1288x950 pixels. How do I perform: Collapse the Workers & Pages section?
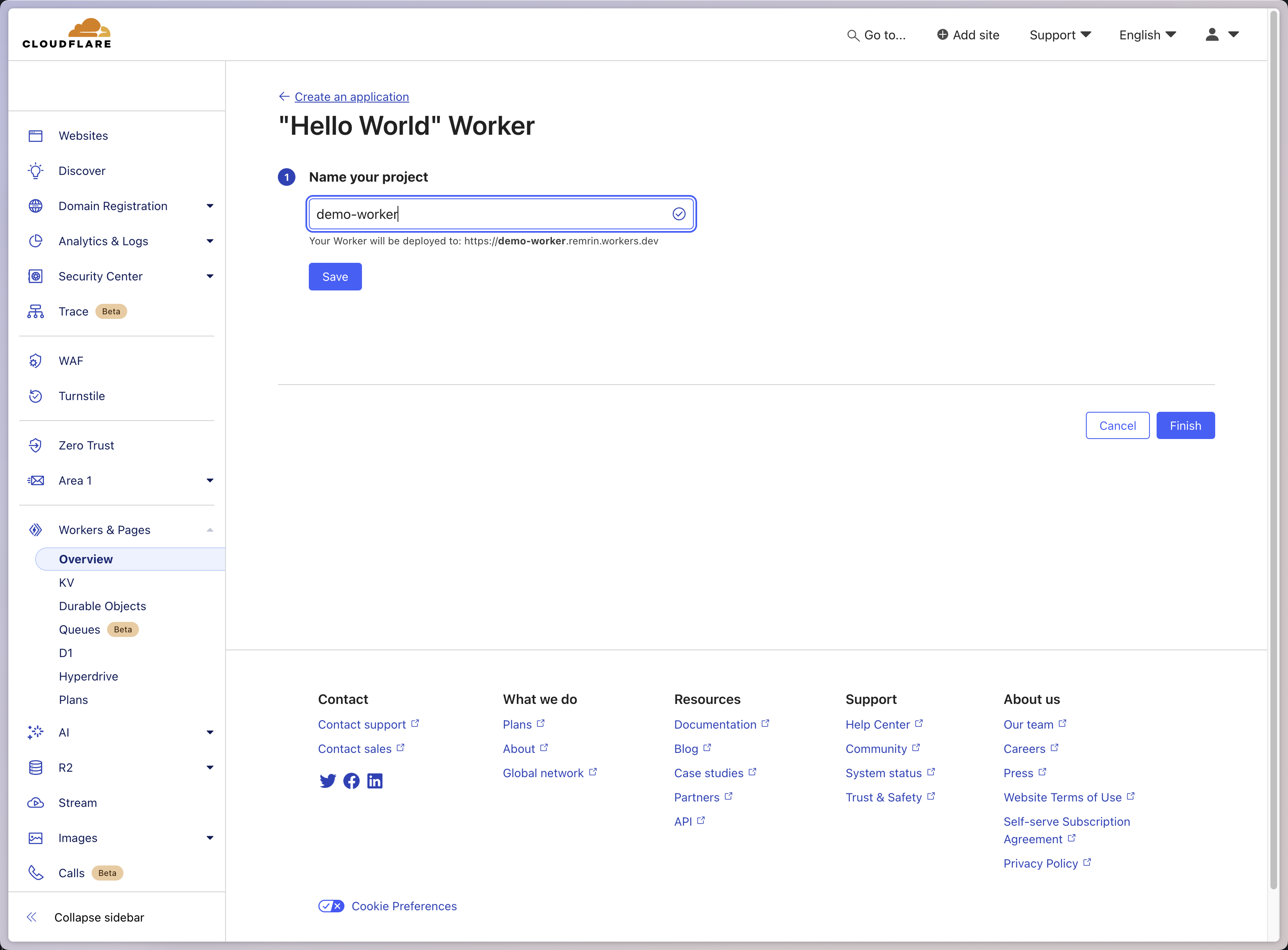pos(210,530)
